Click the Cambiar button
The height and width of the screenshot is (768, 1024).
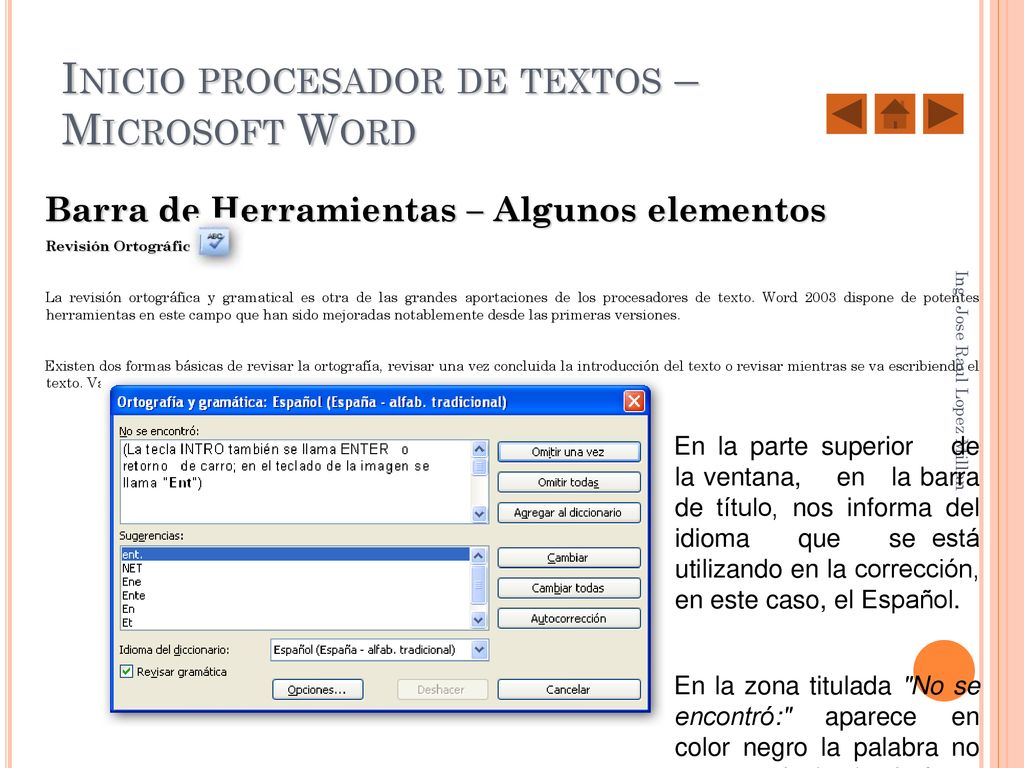[568, 558]
